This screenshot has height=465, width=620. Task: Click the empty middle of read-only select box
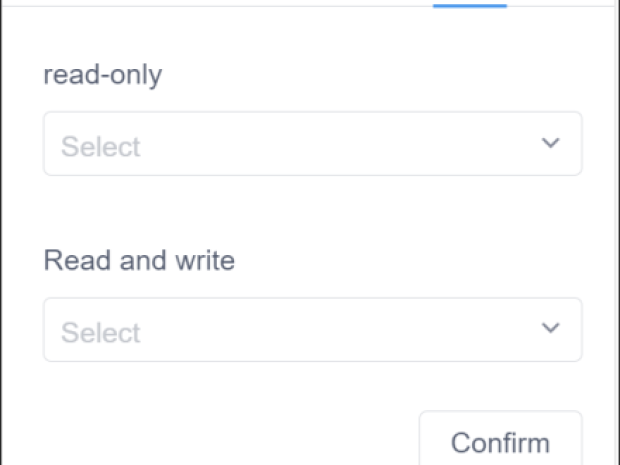click(x=330, y=144)
